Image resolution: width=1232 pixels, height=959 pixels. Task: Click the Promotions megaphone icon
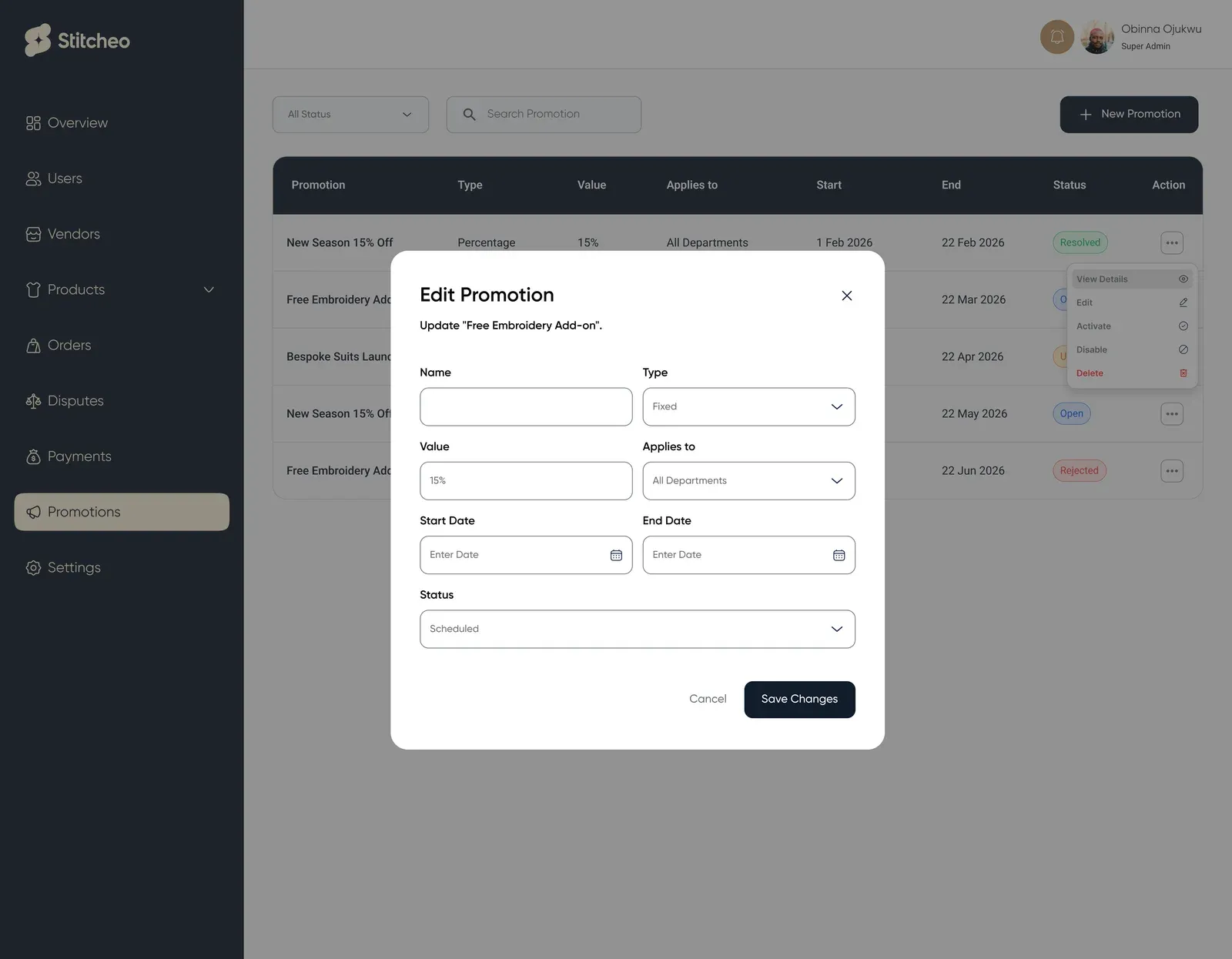(33, 512)
